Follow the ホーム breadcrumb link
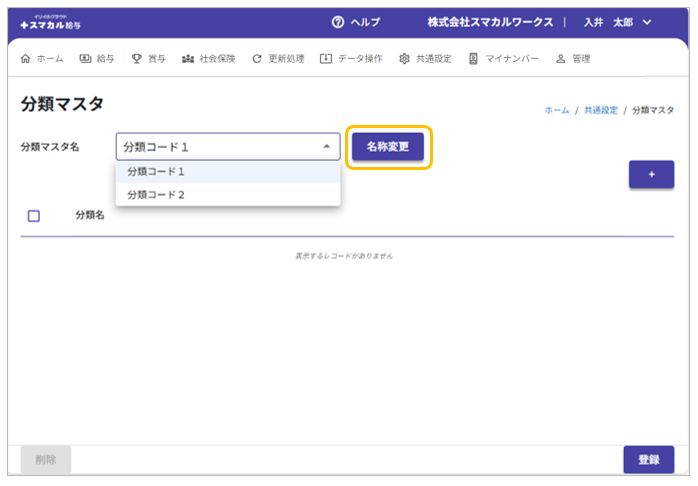Screen dimensions: 698x486 click(556, 110)
